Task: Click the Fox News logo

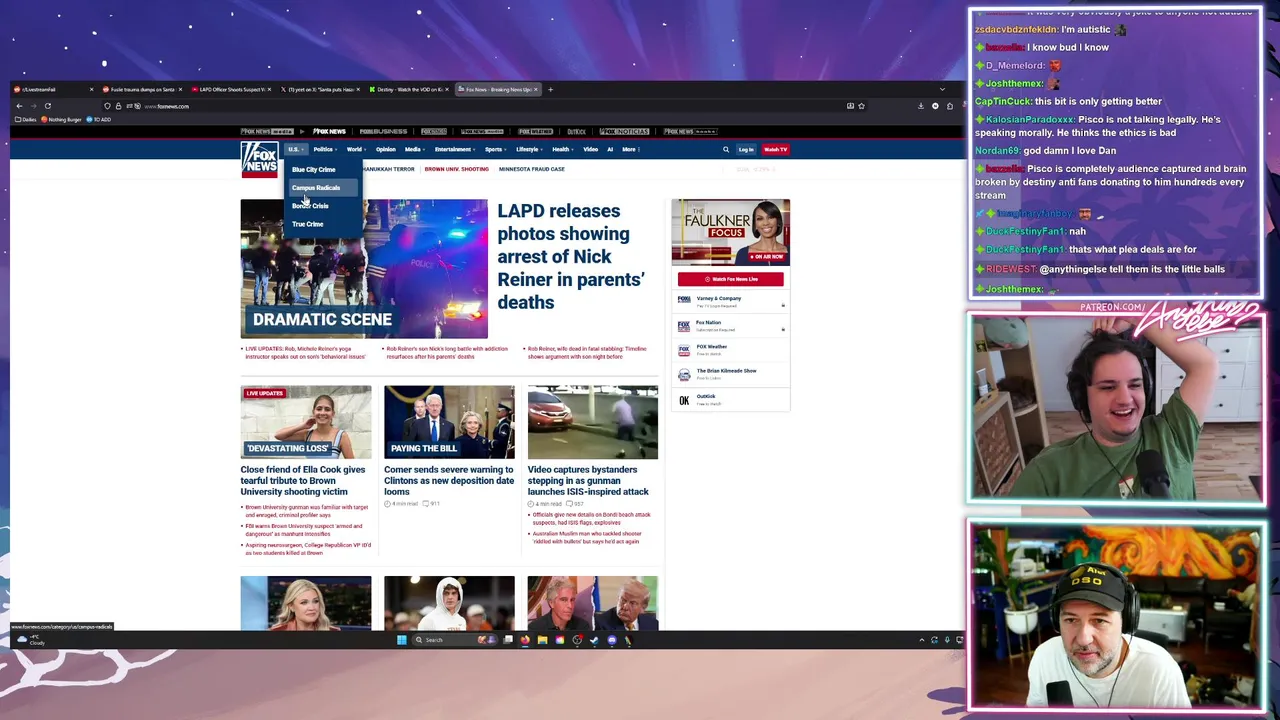Action: 259,160
